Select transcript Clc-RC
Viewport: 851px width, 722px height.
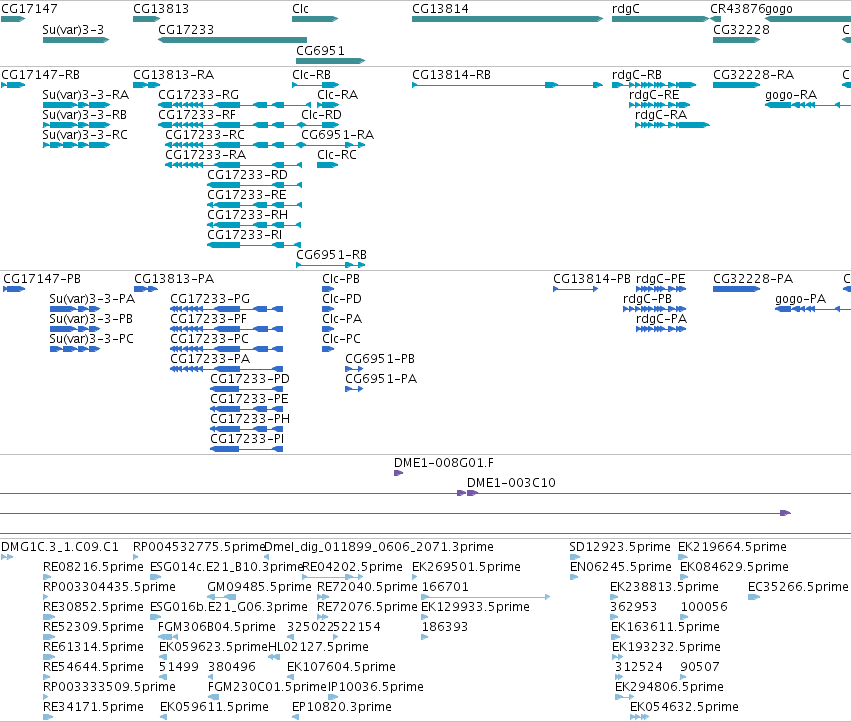click(327, 165)
